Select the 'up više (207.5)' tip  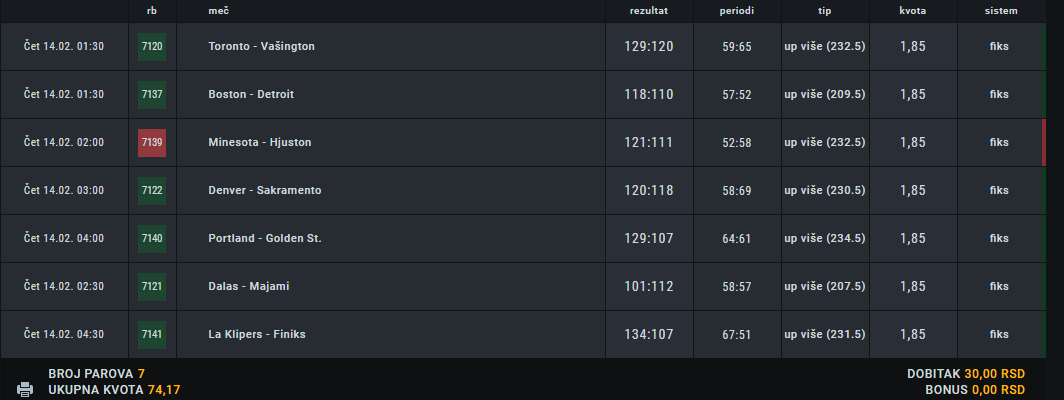pos(825,287)
